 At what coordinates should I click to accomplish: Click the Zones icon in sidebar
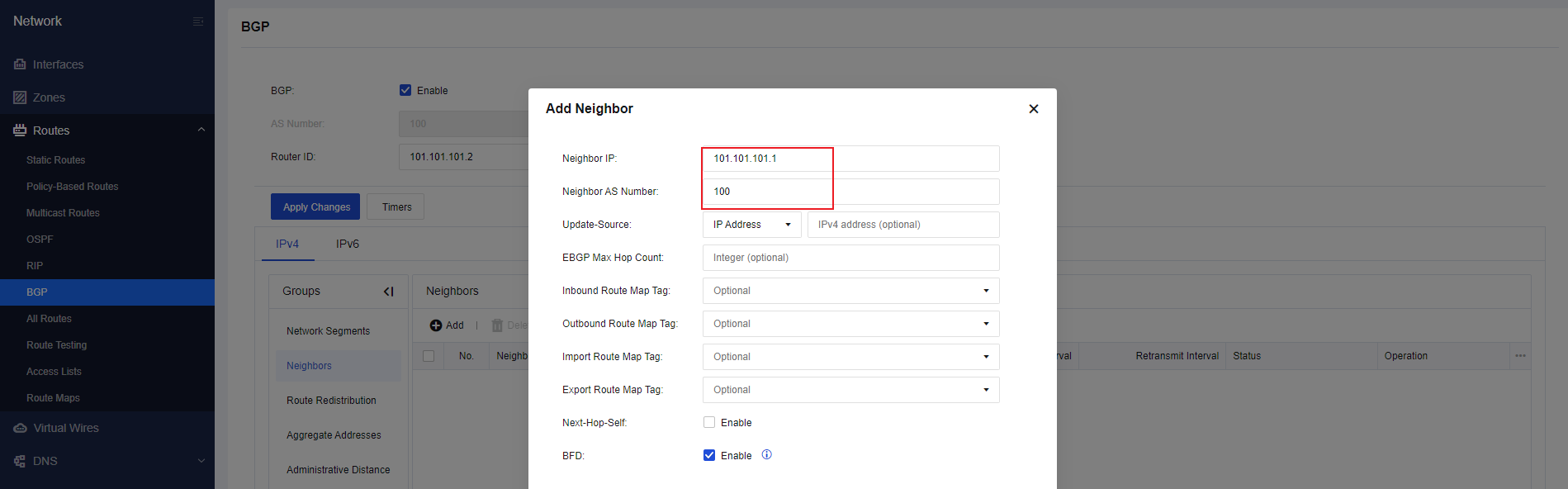[x=20, y=97]
